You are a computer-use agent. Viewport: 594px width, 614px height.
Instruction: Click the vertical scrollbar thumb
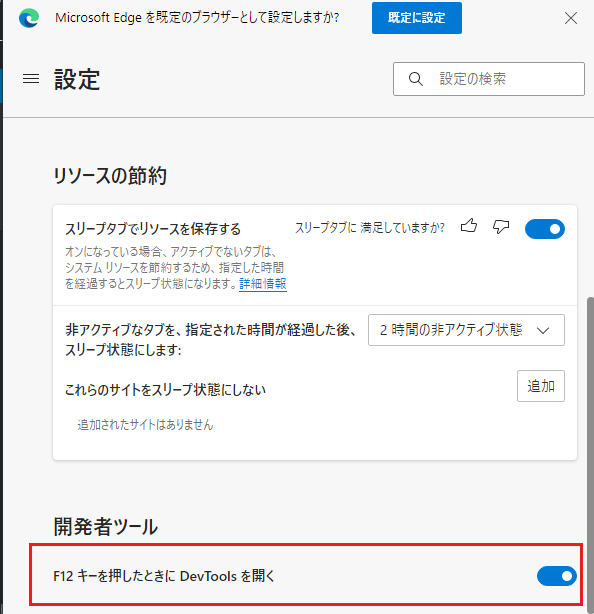(x=590, y=454)
